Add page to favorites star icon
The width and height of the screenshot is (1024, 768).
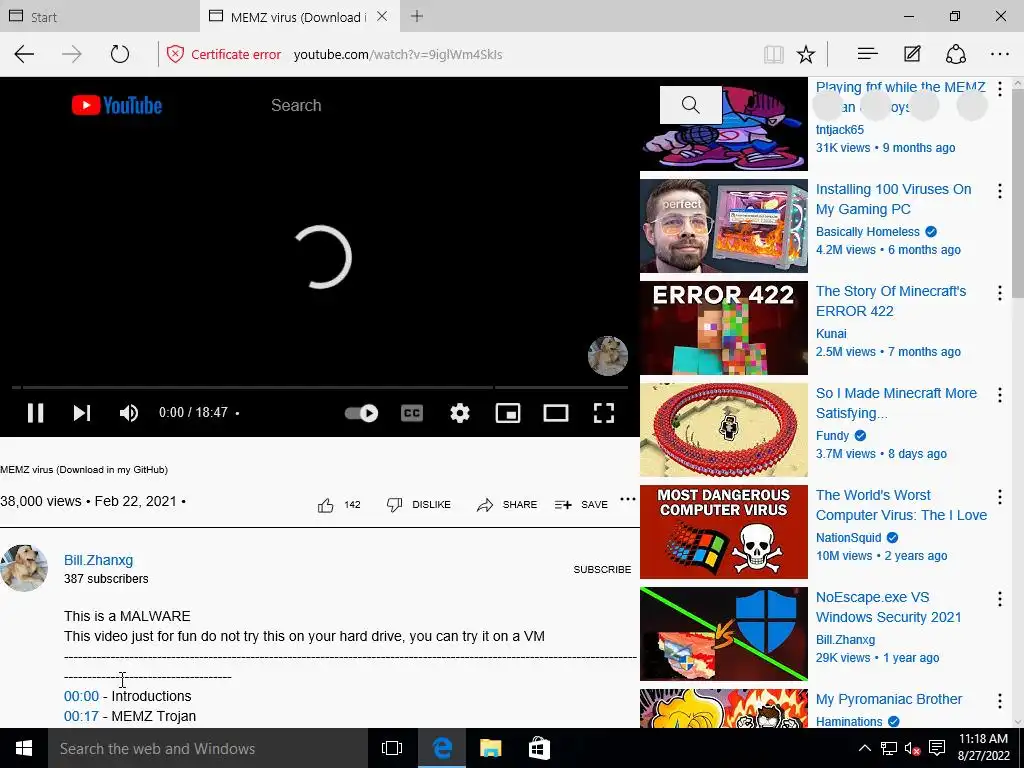coord(806,54)
